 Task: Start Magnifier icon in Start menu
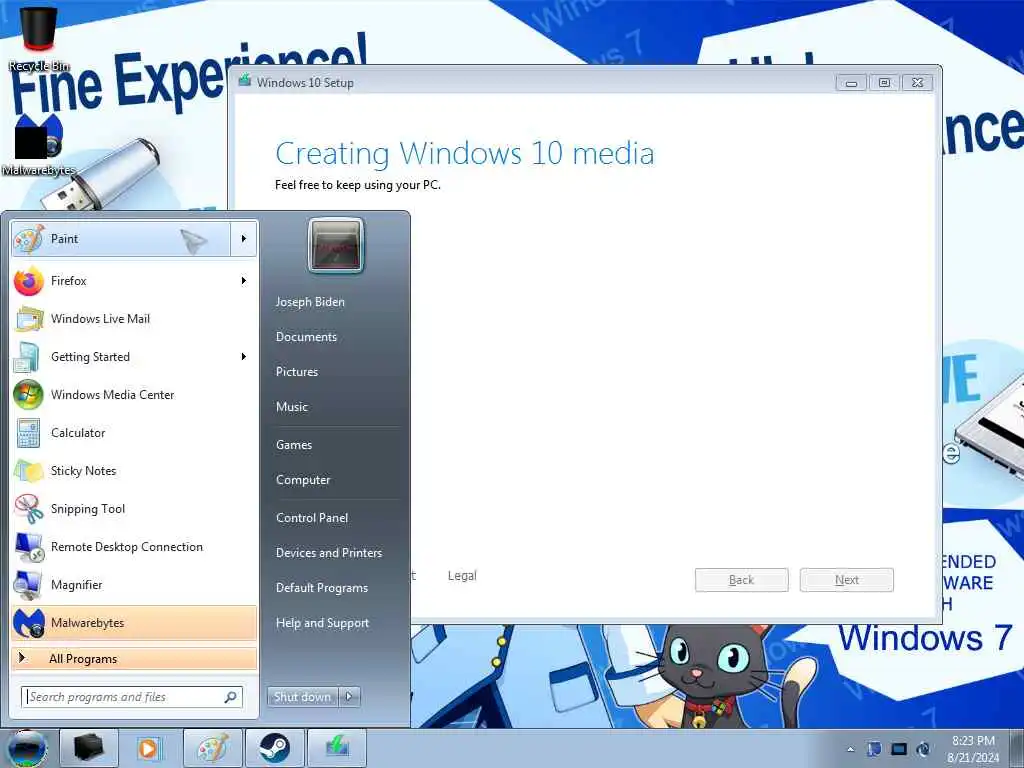(x=29, y=584)
